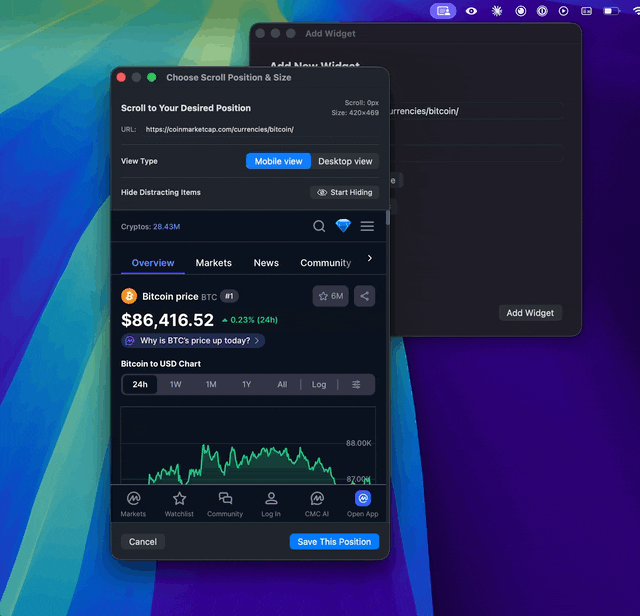Viewport: 640px width, 616px height.
Task: Click the Cancel button
Action: pyautogui.click(x=143, y=542)
